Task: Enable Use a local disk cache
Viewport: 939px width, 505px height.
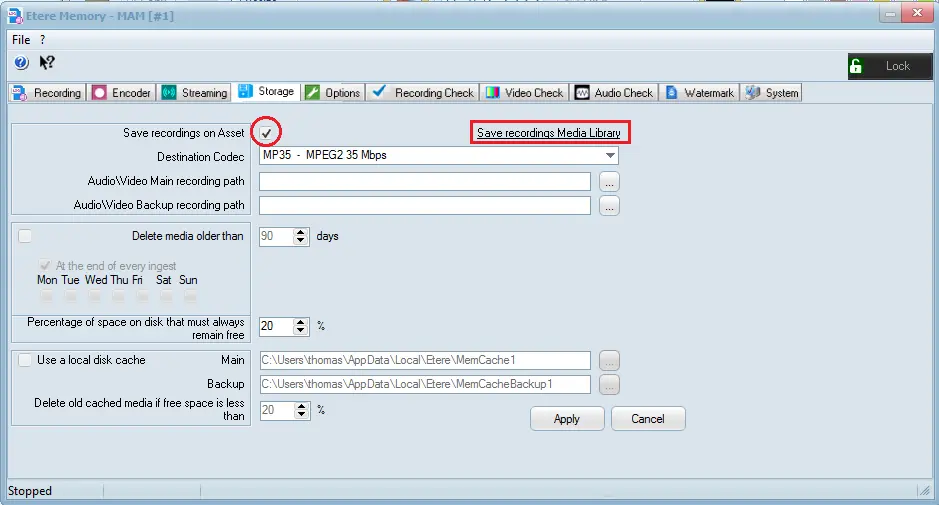Action: (x=25, y=360)
